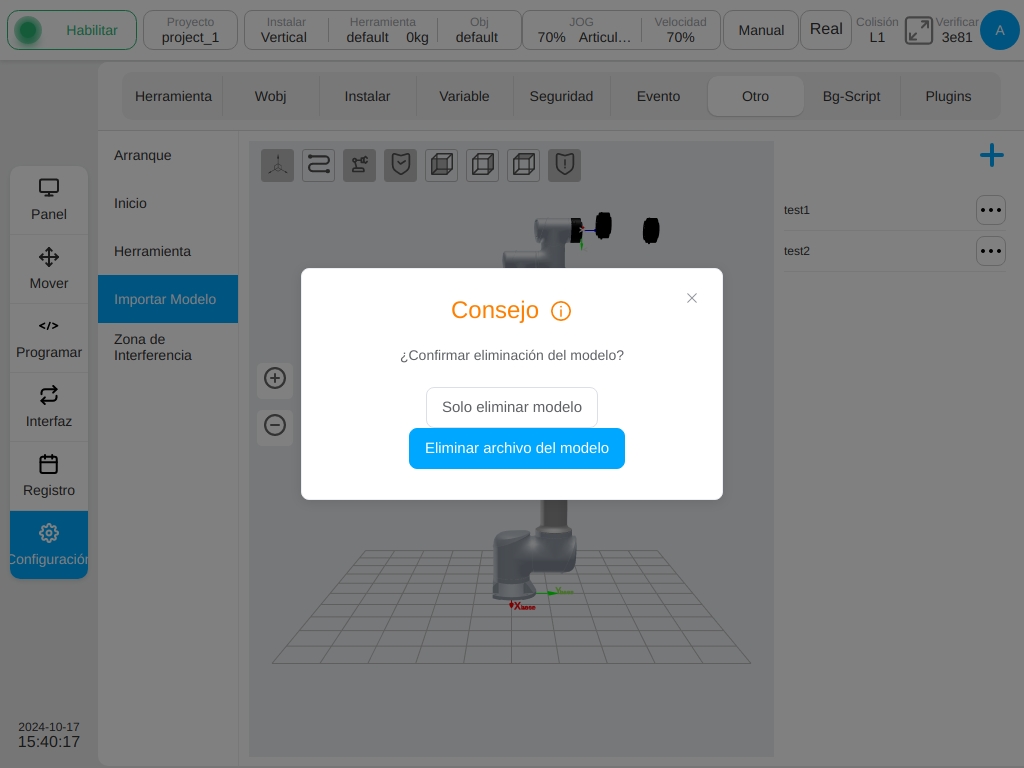1024x768 pixels.
Task: Select the first cube view icon
Action: [441, 165]
